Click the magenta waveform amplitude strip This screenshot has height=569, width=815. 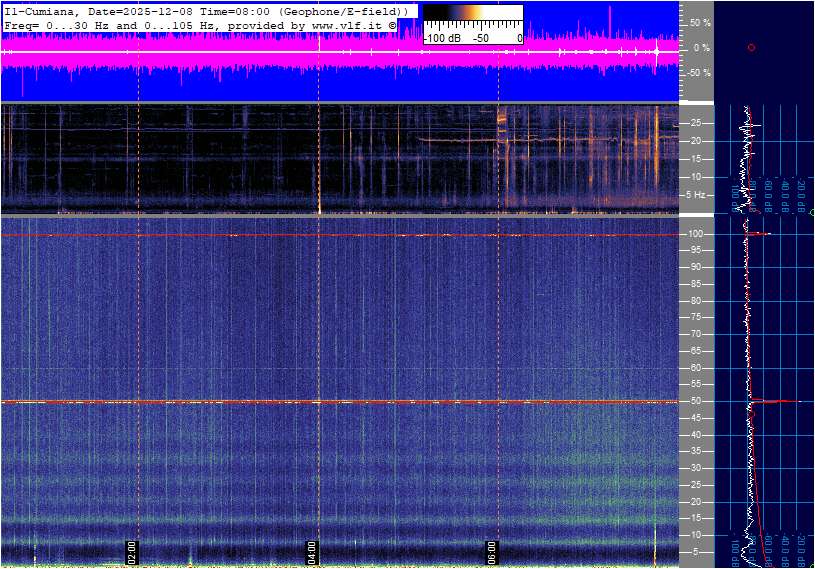(x=300, y=55)
